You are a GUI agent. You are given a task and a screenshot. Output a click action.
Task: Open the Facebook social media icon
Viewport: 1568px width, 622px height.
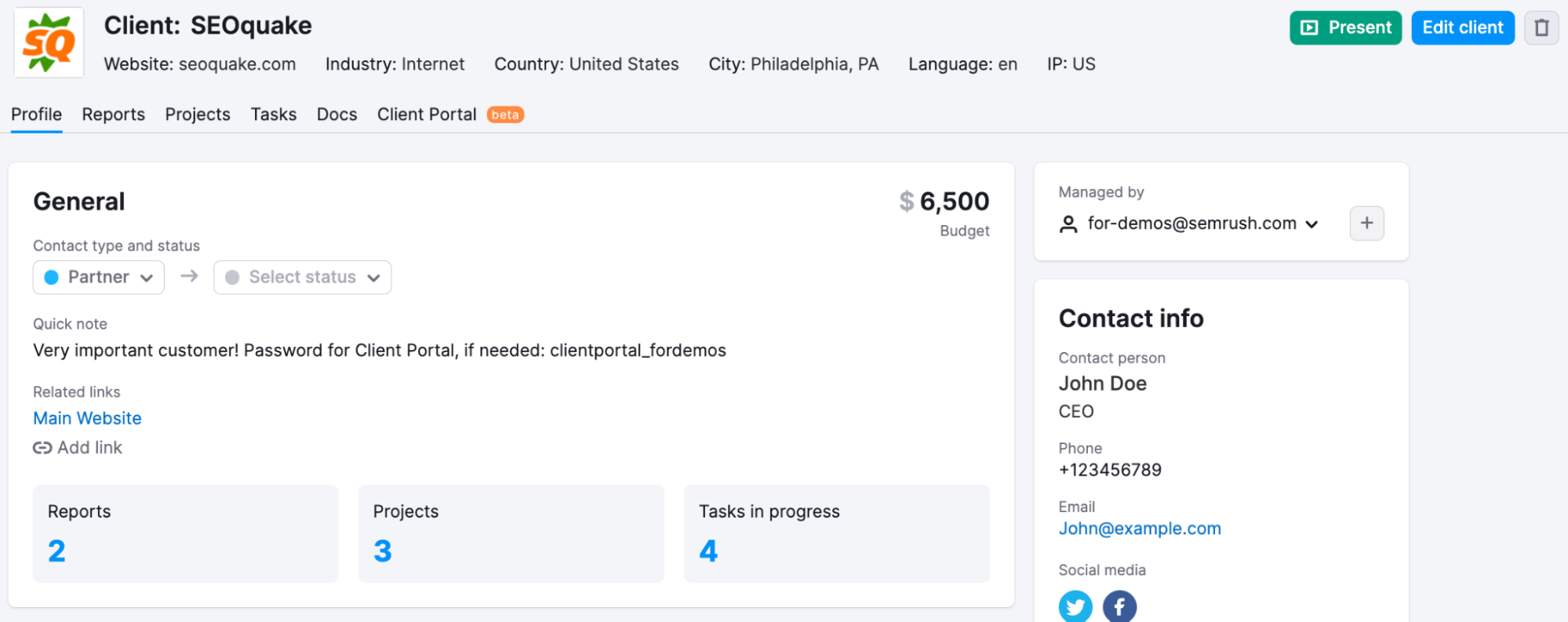(x=1119, y=607)
